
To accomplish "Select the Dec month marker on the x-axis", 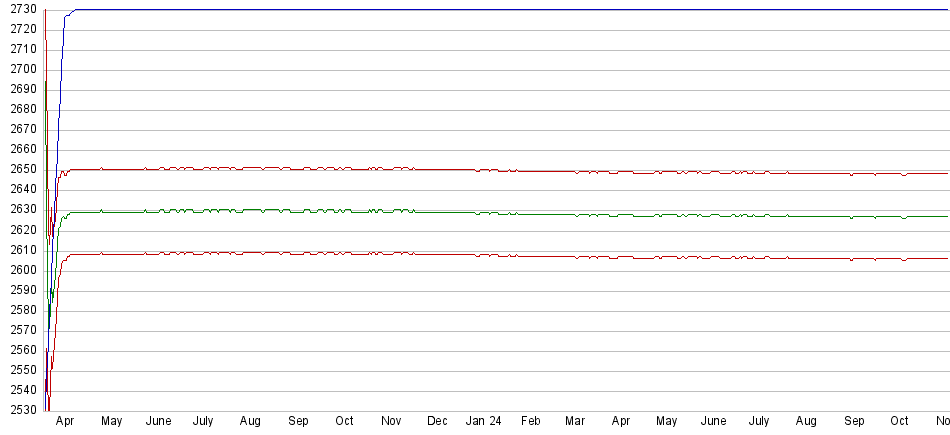I will pyautogui.click(x=437, y=422).
